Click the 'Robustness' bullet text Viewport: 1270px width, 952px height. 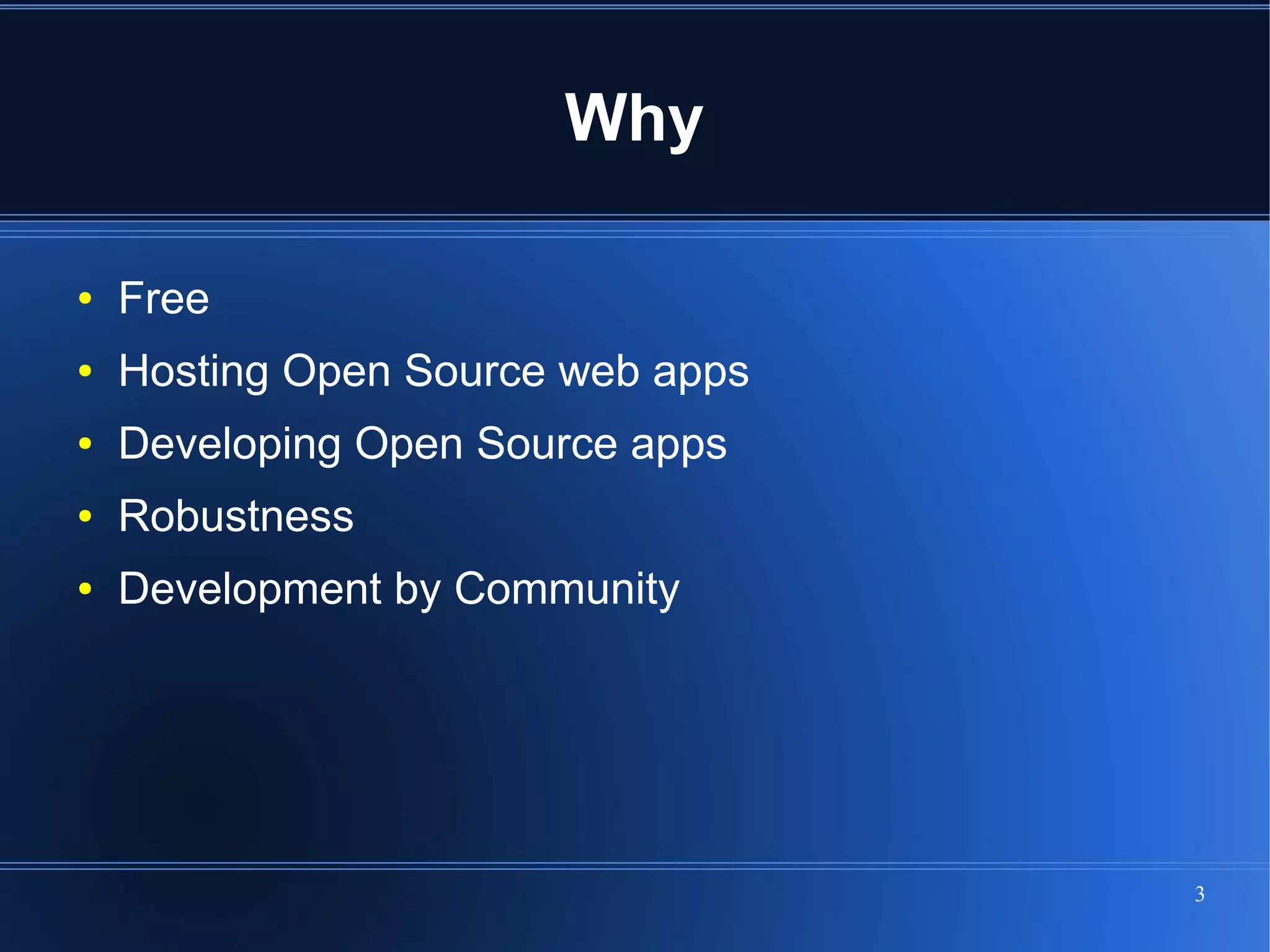(236, 516)
